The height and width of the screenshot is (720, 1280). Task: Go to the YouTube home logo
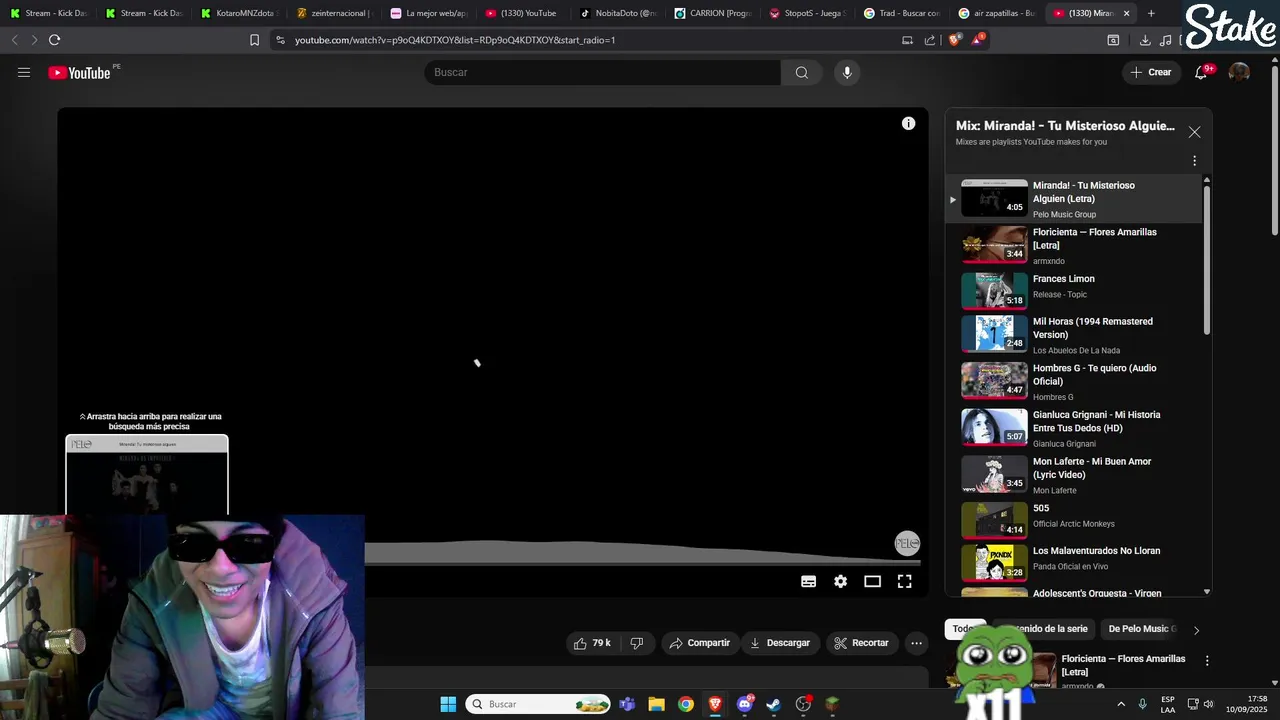pos(80,72)
